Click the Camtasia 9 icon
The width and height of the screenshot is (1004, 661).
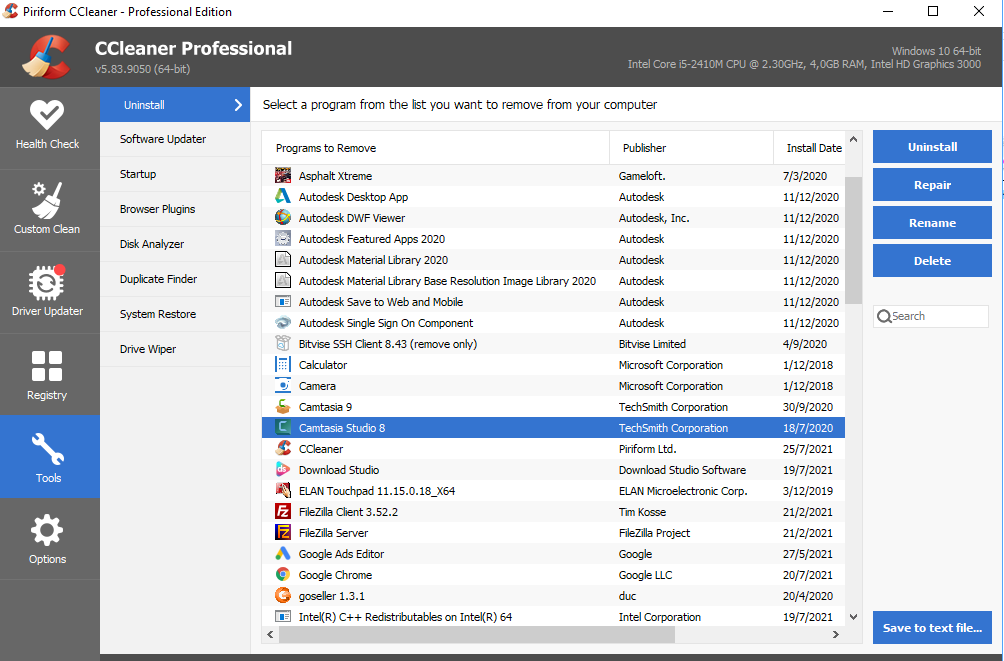click(282, 407)
